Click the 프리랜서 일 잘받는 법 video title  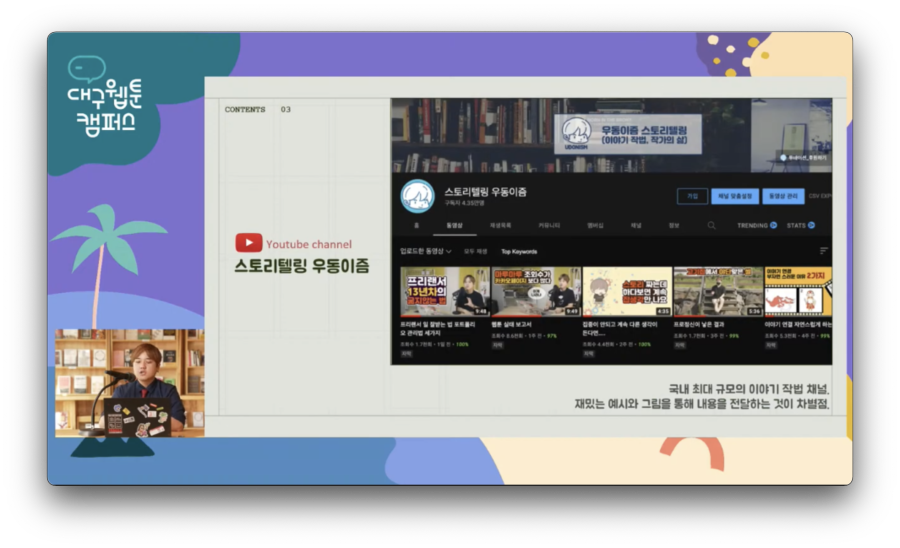(x=437, y=328)
